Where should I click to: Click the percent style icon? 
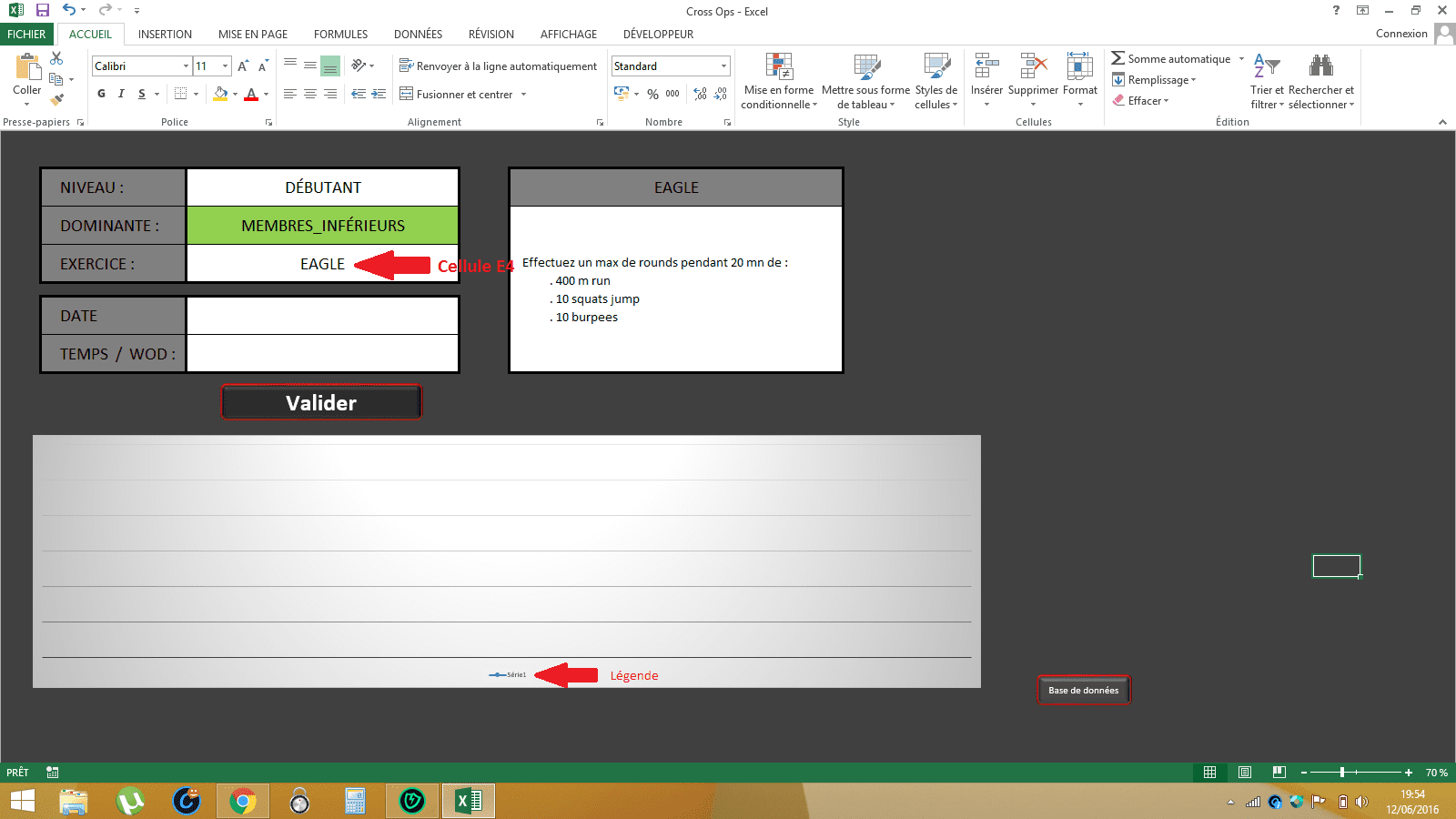(652, 94)
